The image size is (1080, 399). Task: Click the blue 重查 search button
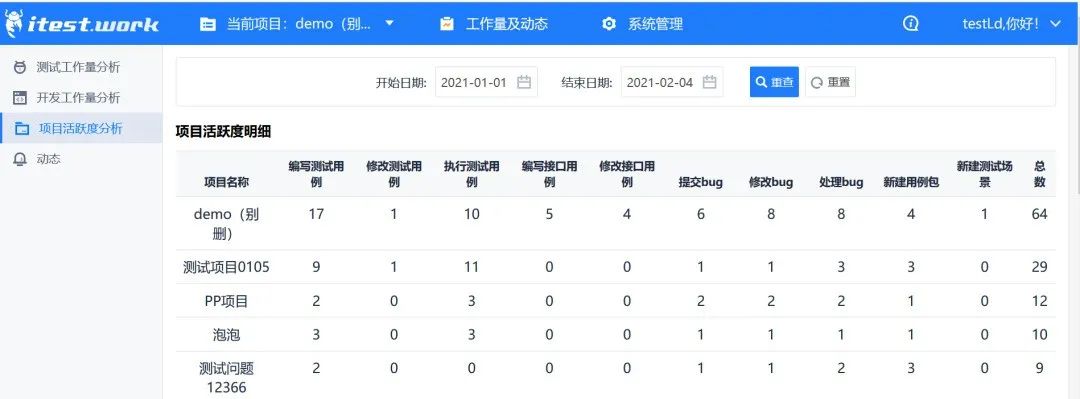[x=774, y=82]
